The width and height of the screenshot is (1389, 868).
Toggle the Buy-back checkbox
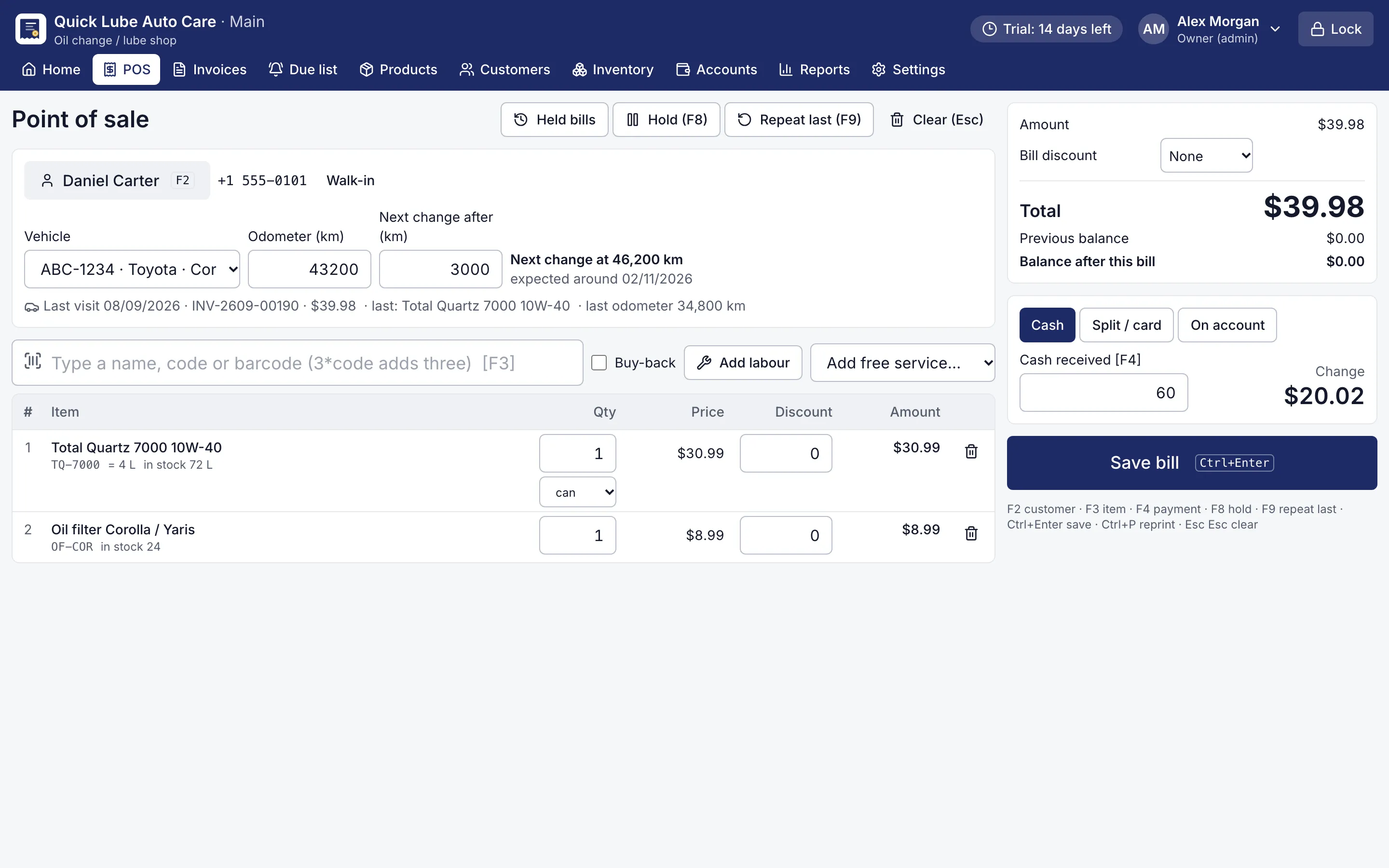coord(599,363)
